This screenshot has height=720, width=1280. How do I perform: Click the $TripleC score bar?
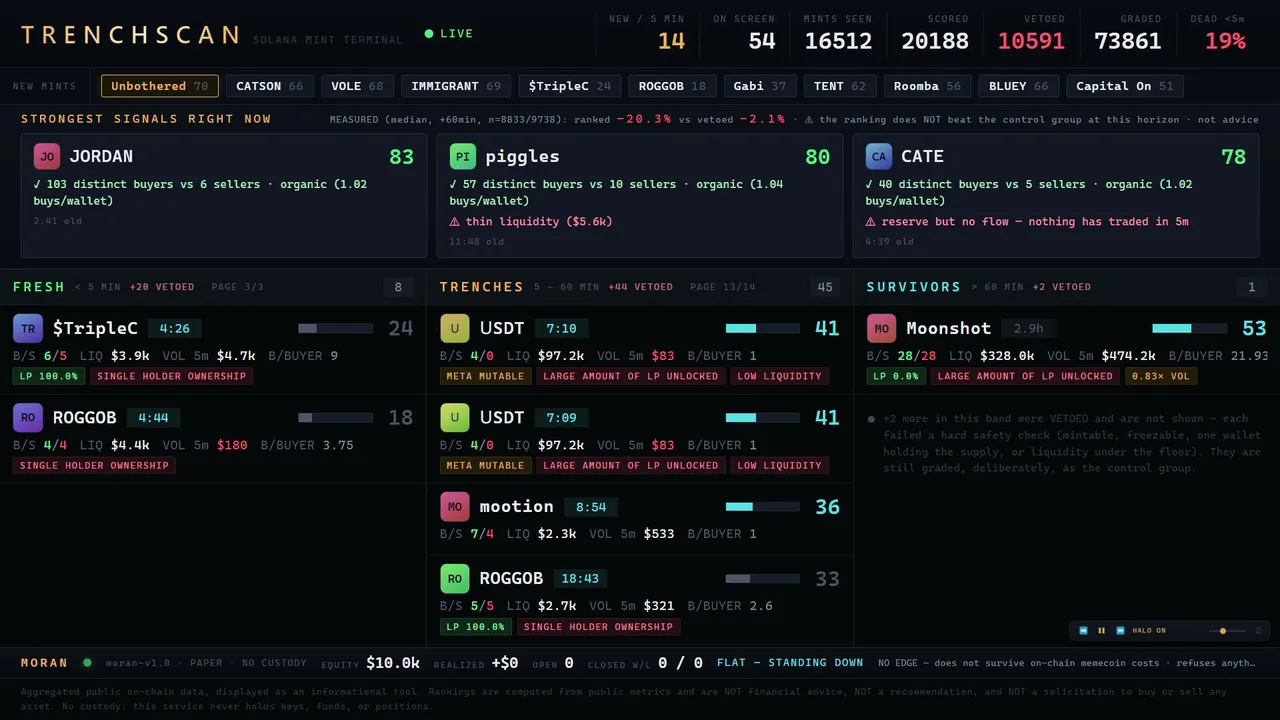click(x=335, y=328)
